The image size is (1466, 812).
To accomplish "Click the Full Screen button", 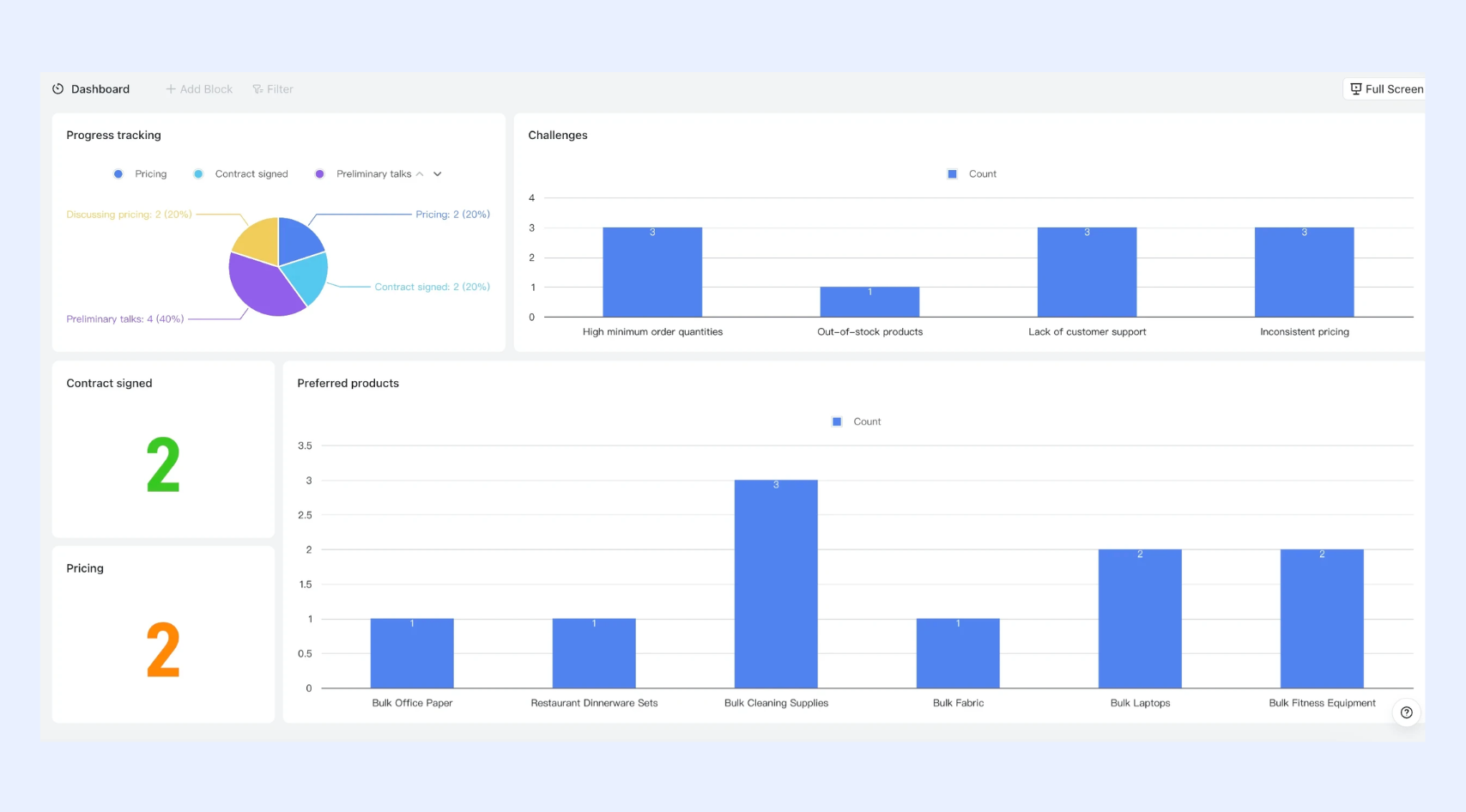I will click(x=1385, y=89).
